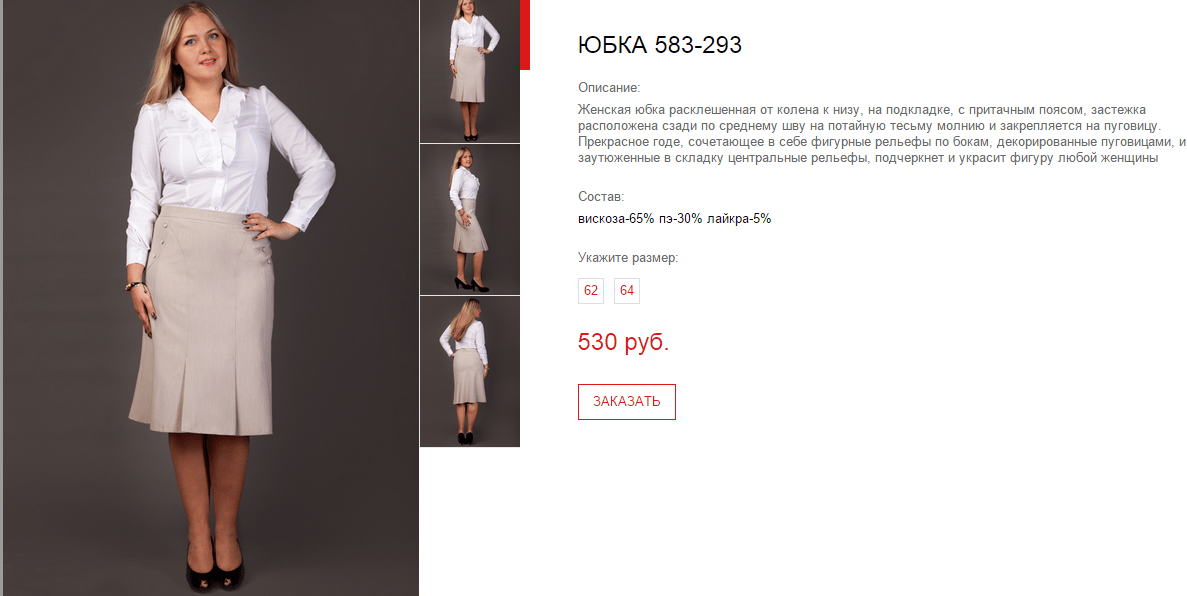Open the front-view thumbnail at top
The width and height of the screenshot is (1187, 596).
tap(470, 71)
